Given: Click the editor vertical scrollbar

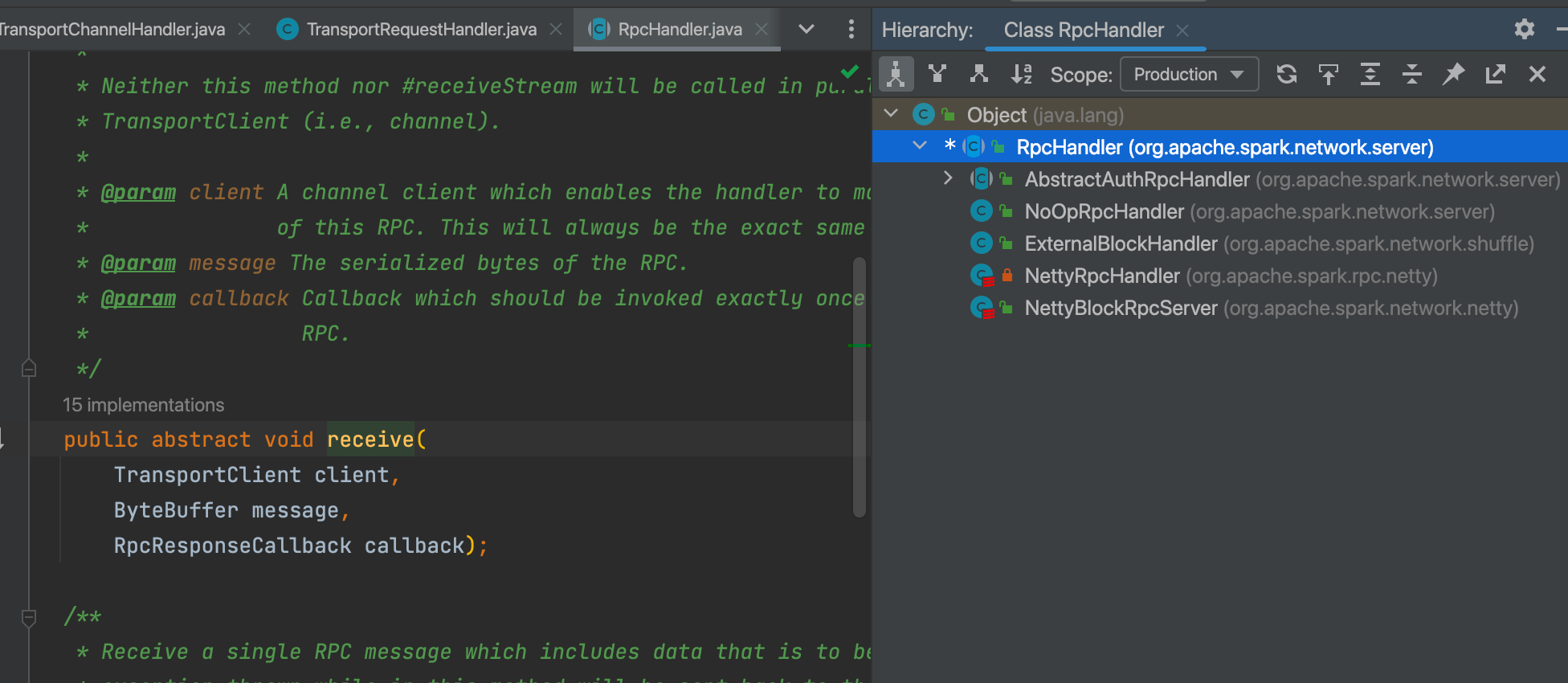Looking at the screenshot, I should 859,386.
